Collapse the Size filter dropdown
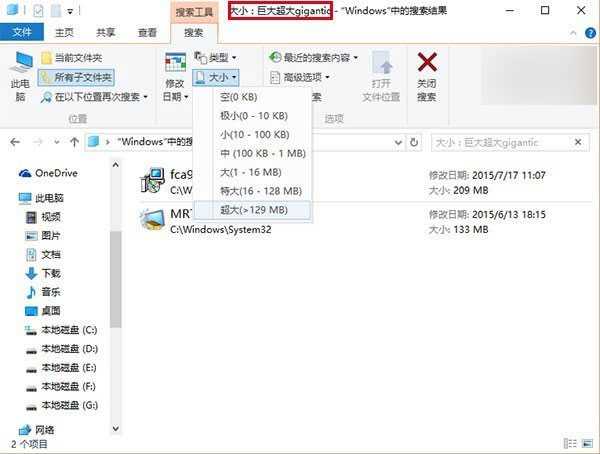 coord(216,78)
